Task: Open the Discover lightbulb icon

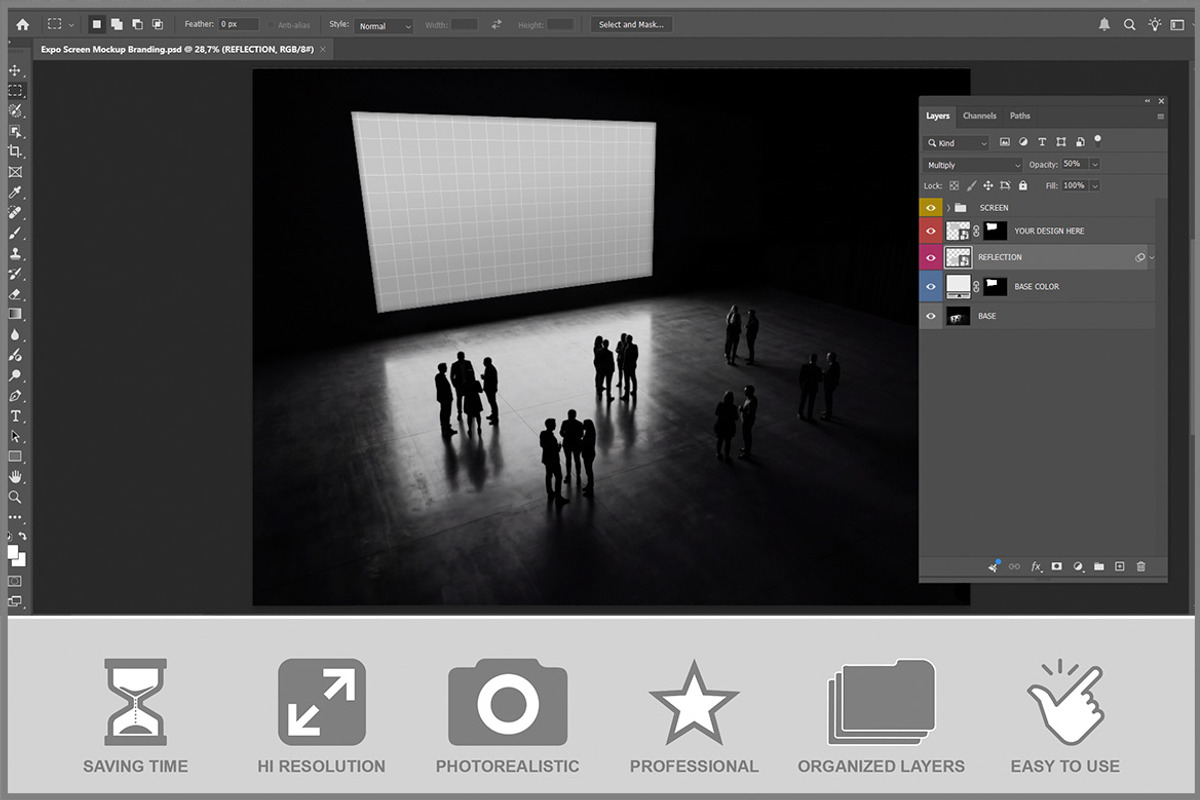Action: [x=1155, y=24]
